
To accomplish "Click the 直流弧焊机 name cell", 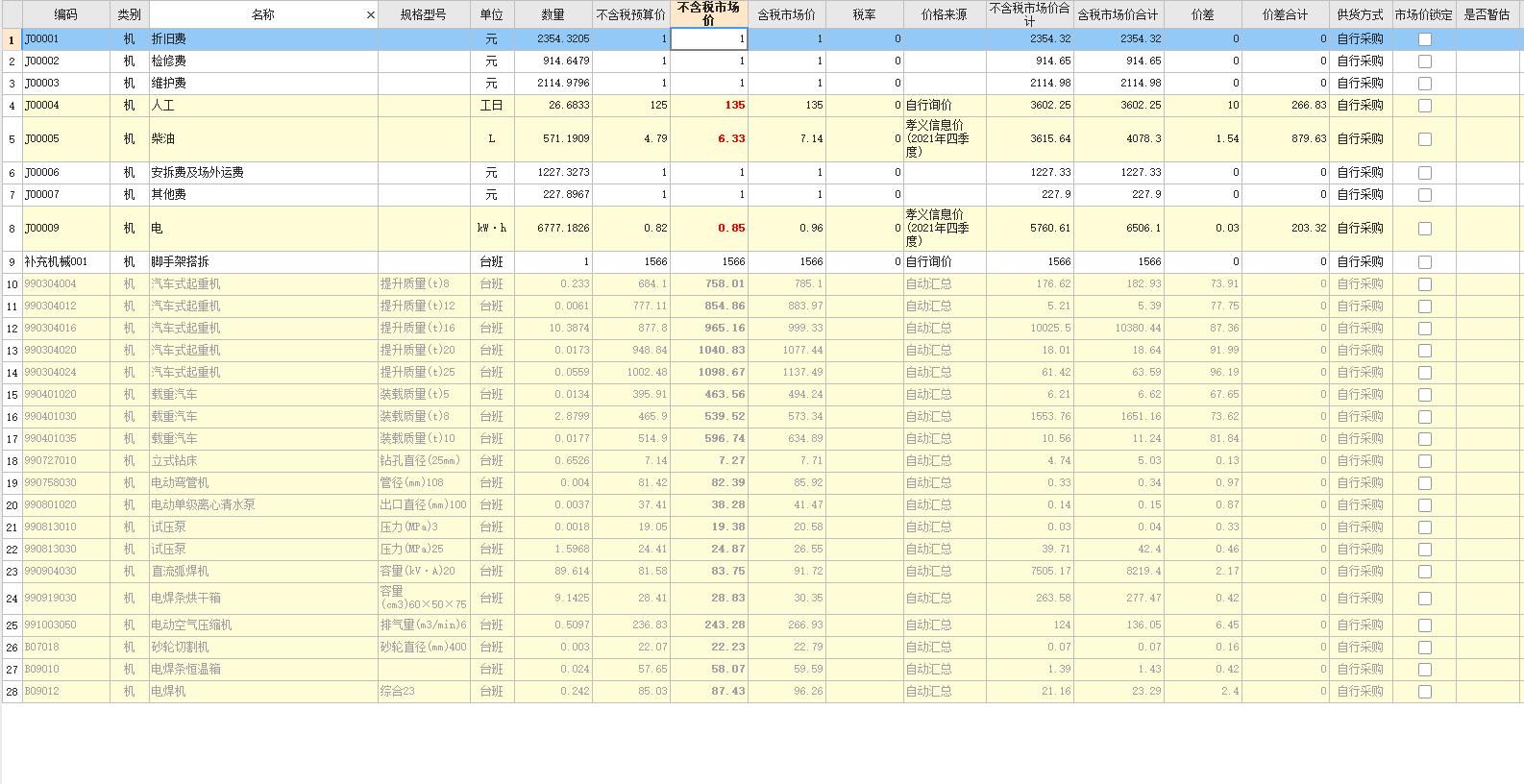I will coord(263,572).
